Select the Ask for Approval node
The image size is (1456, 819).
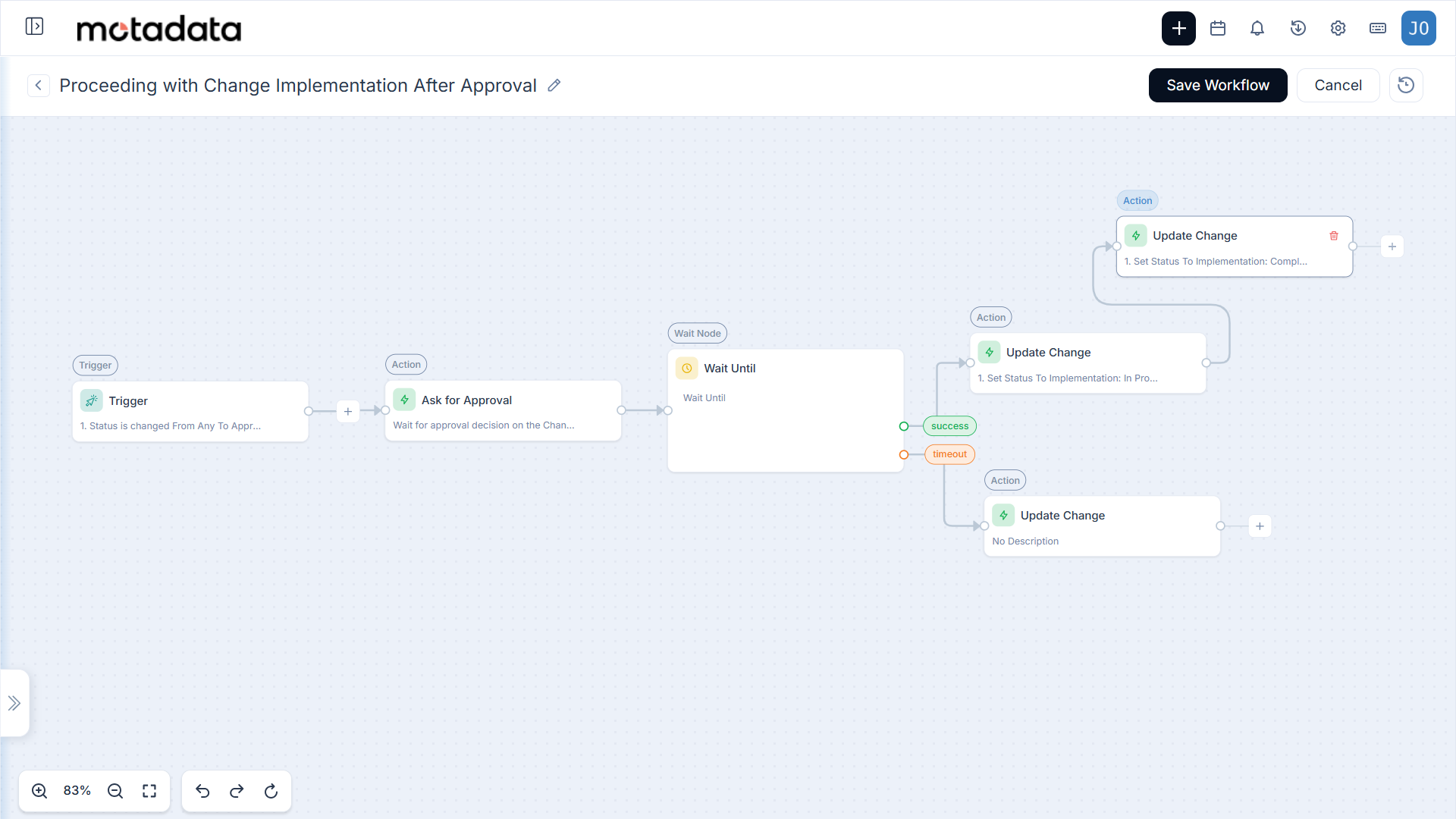(504, 411)
